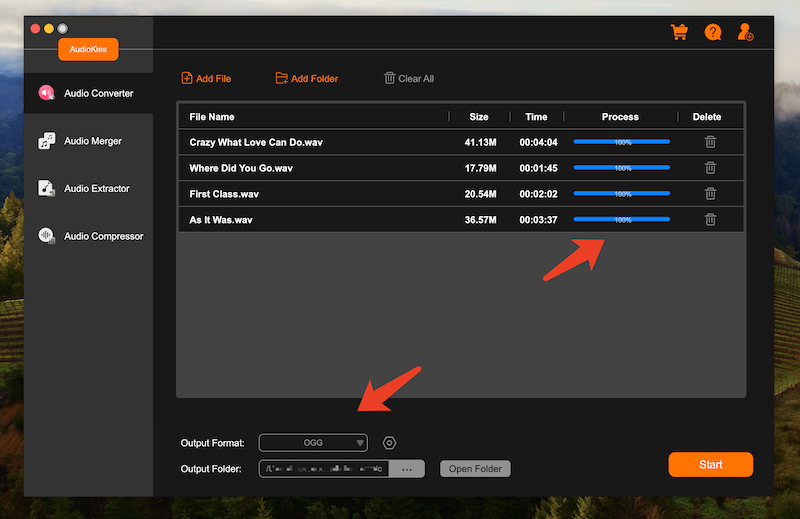
Task: Open output format settings hexagon icon
Action: [x=390, y=443]
